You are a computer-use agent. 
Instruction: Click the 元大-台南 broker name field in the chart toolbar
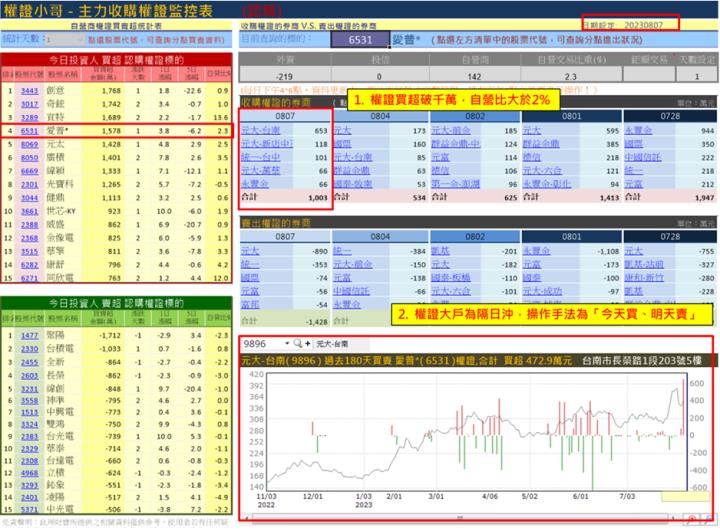point(341,344)
